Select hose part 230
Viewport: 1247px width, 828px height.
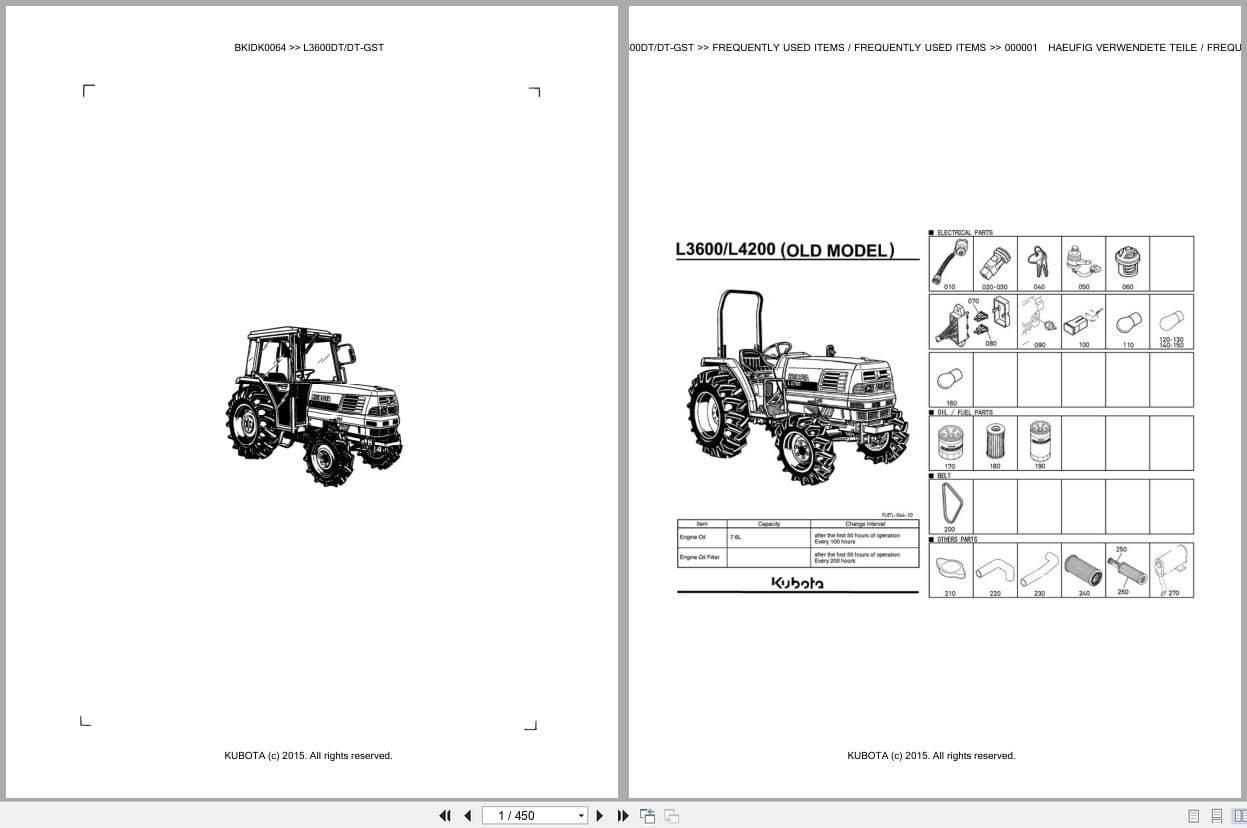(x=1039, y=571)
